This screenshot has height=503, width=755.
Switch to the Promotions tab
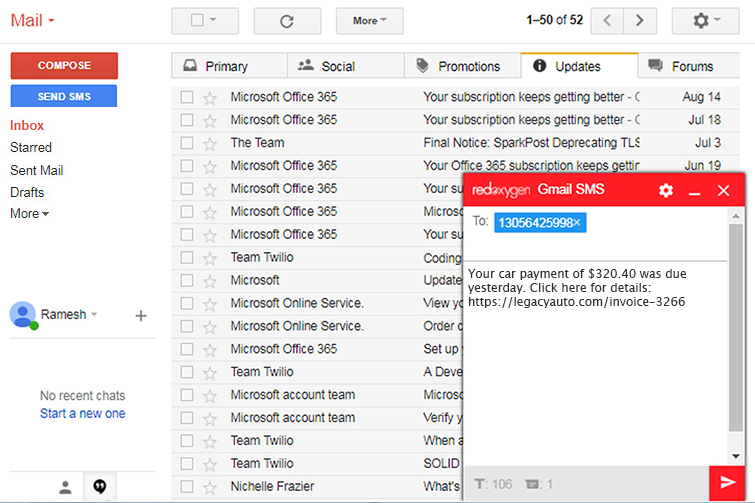[463, 66]
